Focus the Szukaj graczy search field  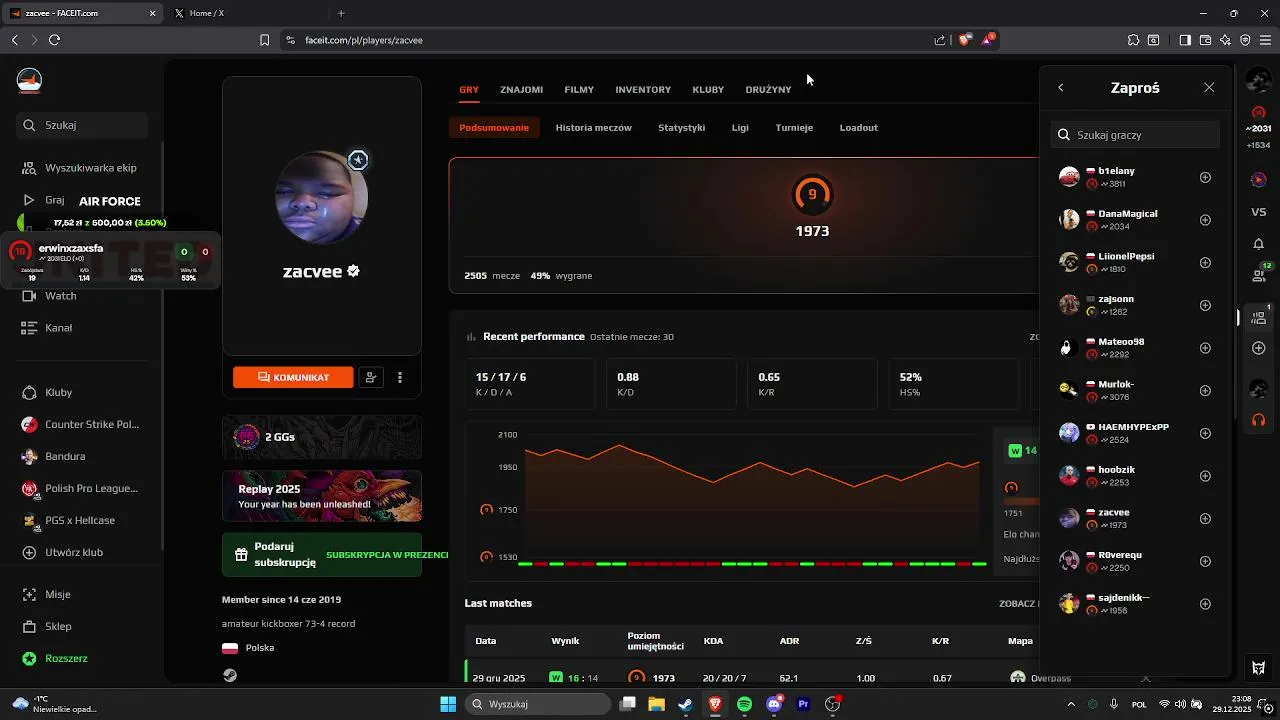(x=1135, y=135)
